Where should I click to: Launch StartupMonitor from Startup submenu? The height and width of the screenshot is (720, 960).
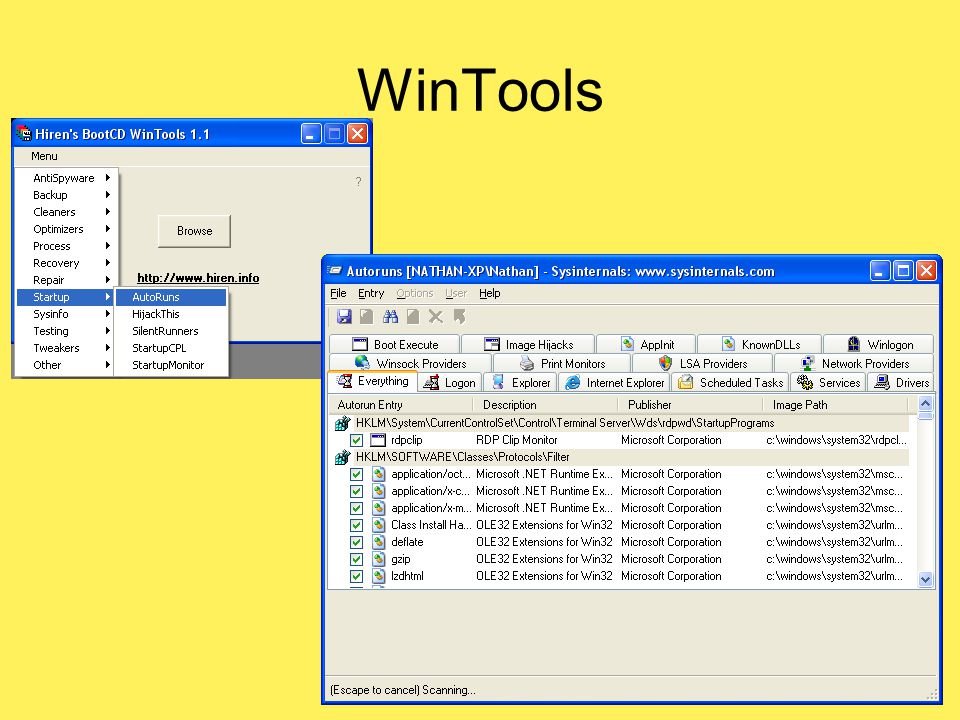(x=171, y=365)
